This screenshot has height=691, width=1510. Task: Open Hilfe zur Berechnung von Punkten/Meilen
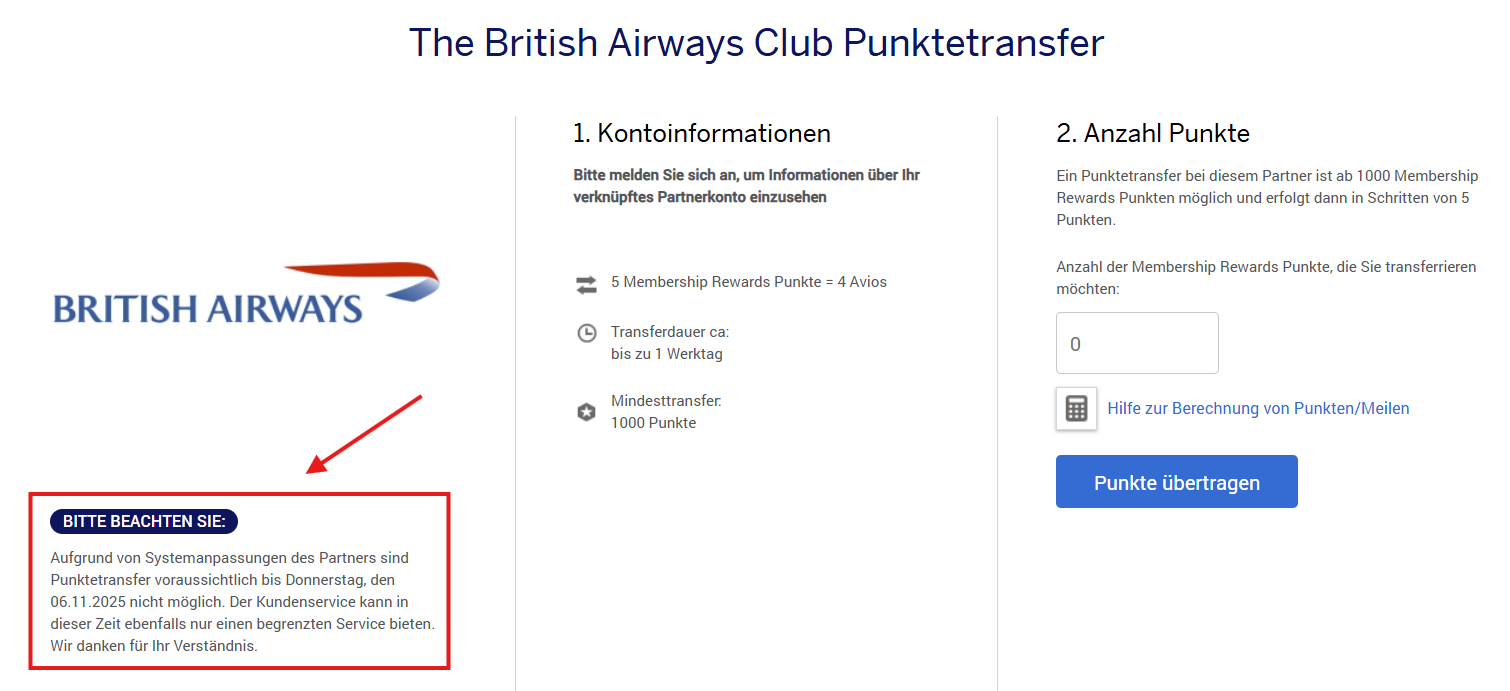(x=1258, y=408)
